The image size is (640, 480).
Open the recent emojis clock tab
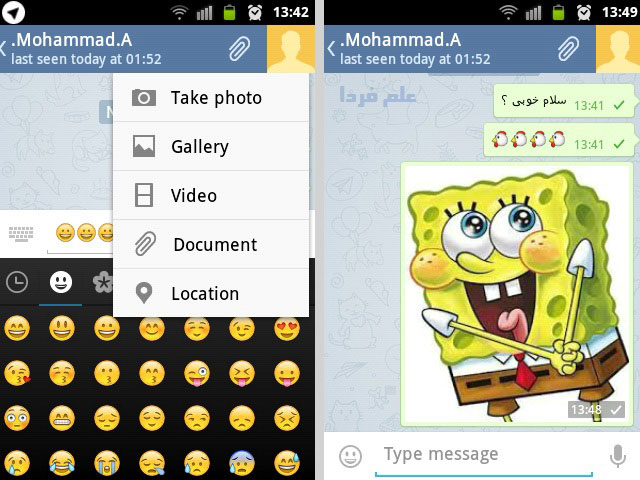pos(17,282)
